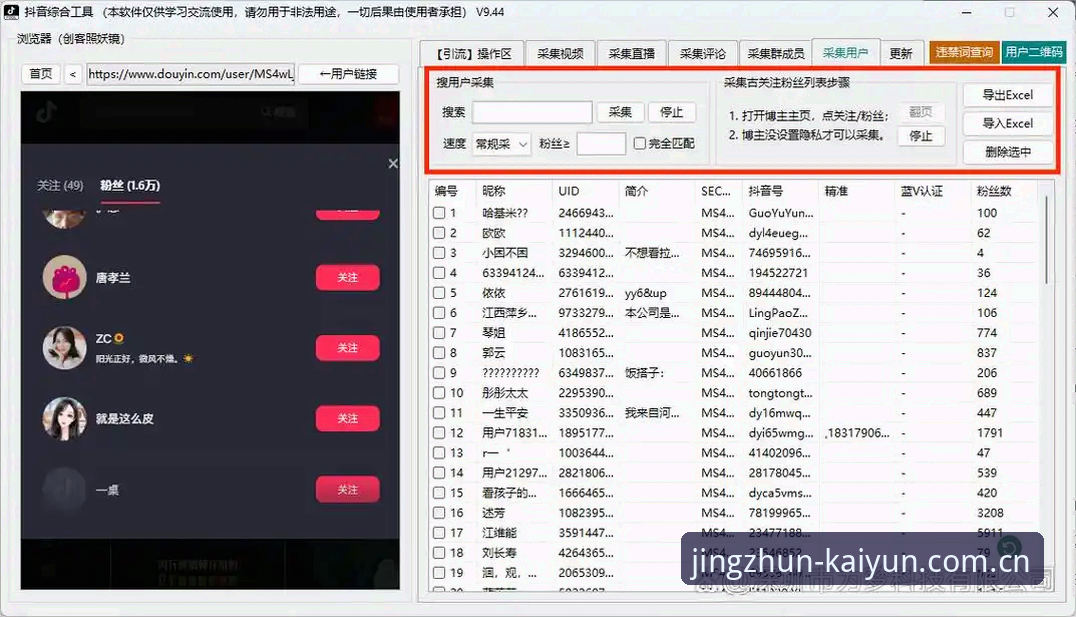Open the 速度 常规采 dropdown
1076x617 pixels.
502,143
